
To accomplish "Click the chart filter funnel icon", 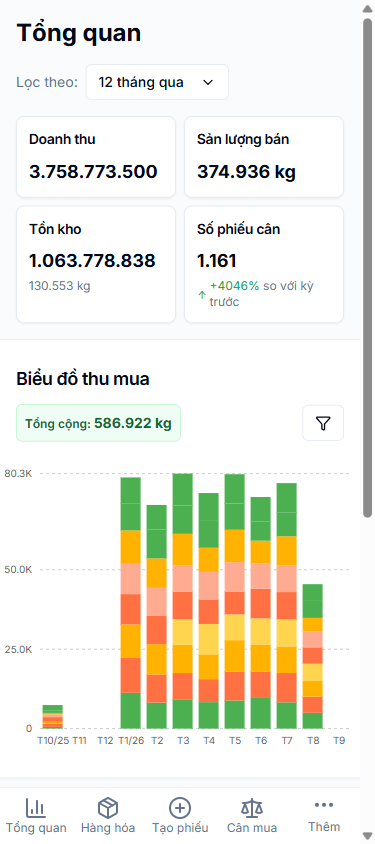I will coord(323,423).
